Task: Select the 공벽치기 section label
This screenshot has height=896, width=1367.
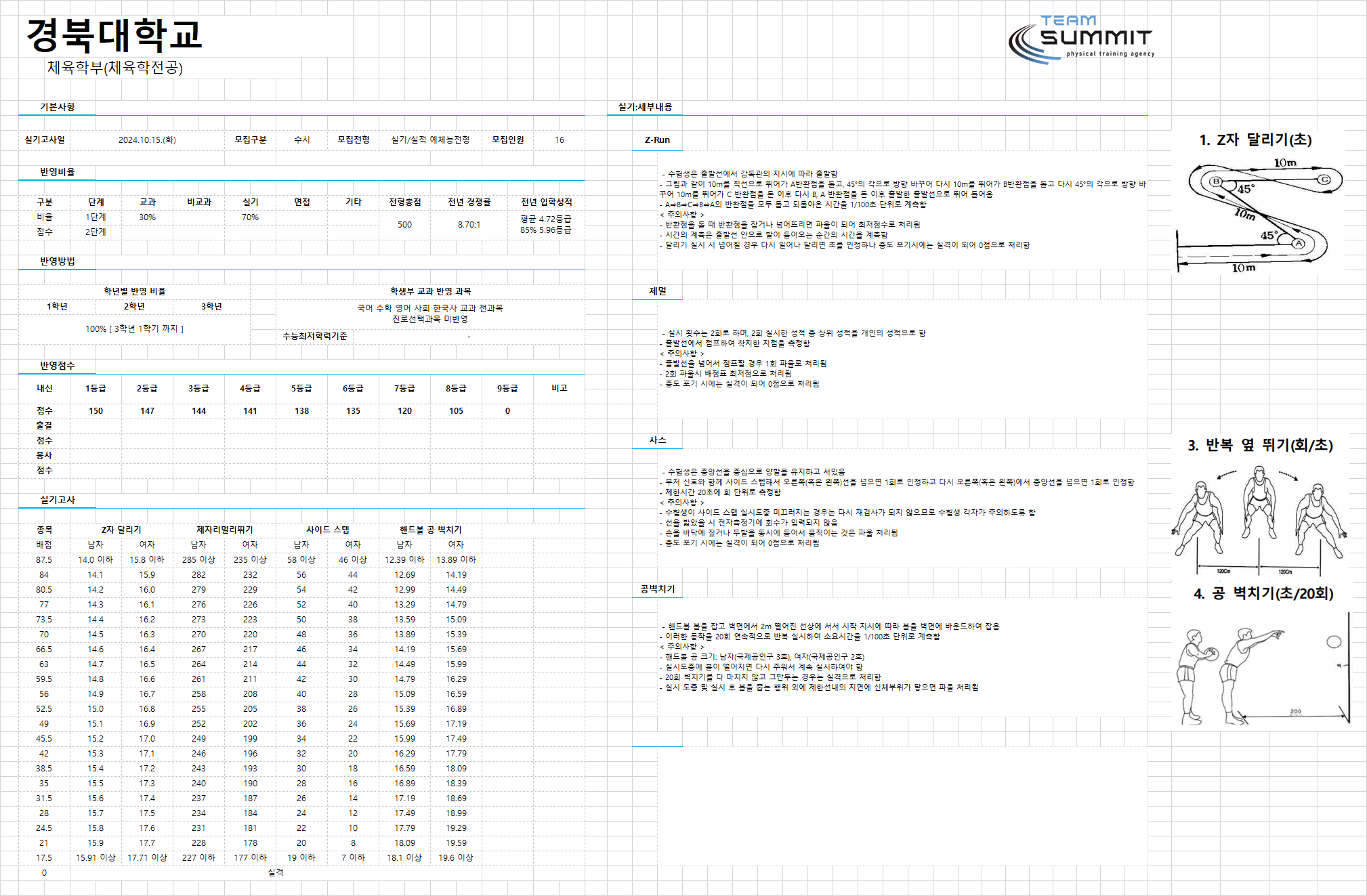Action: coord(658,589)
